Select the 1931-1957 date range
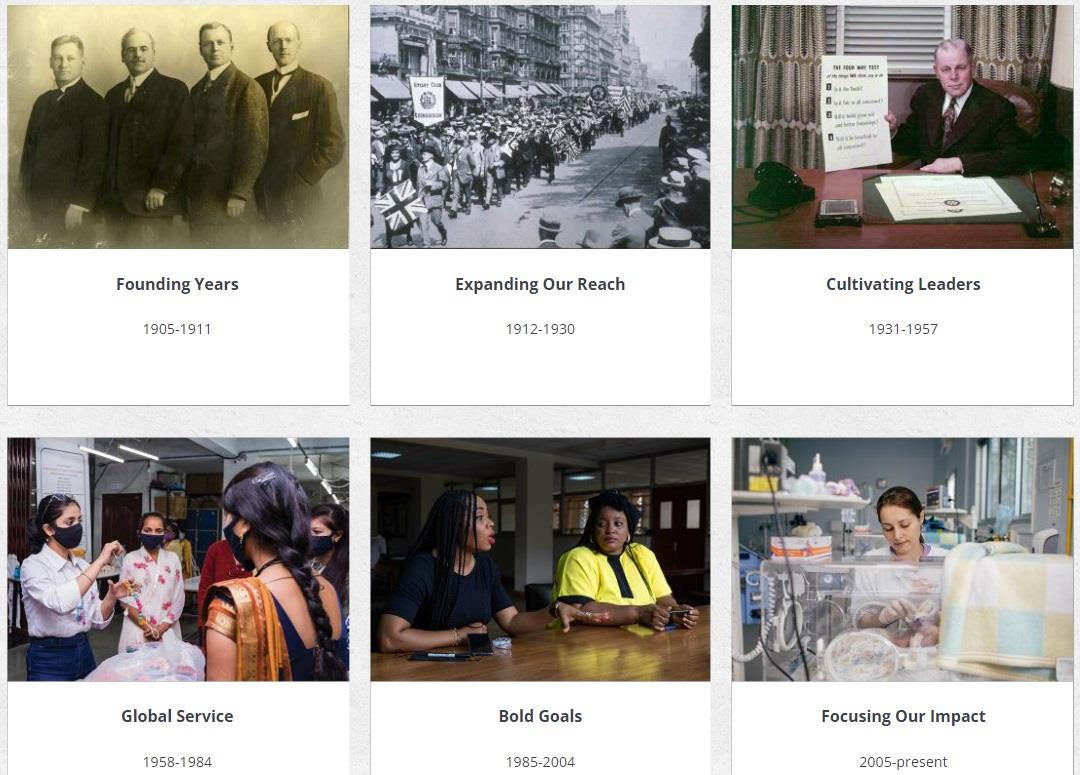Screen dimensions: 1080x775 point(903,329)
